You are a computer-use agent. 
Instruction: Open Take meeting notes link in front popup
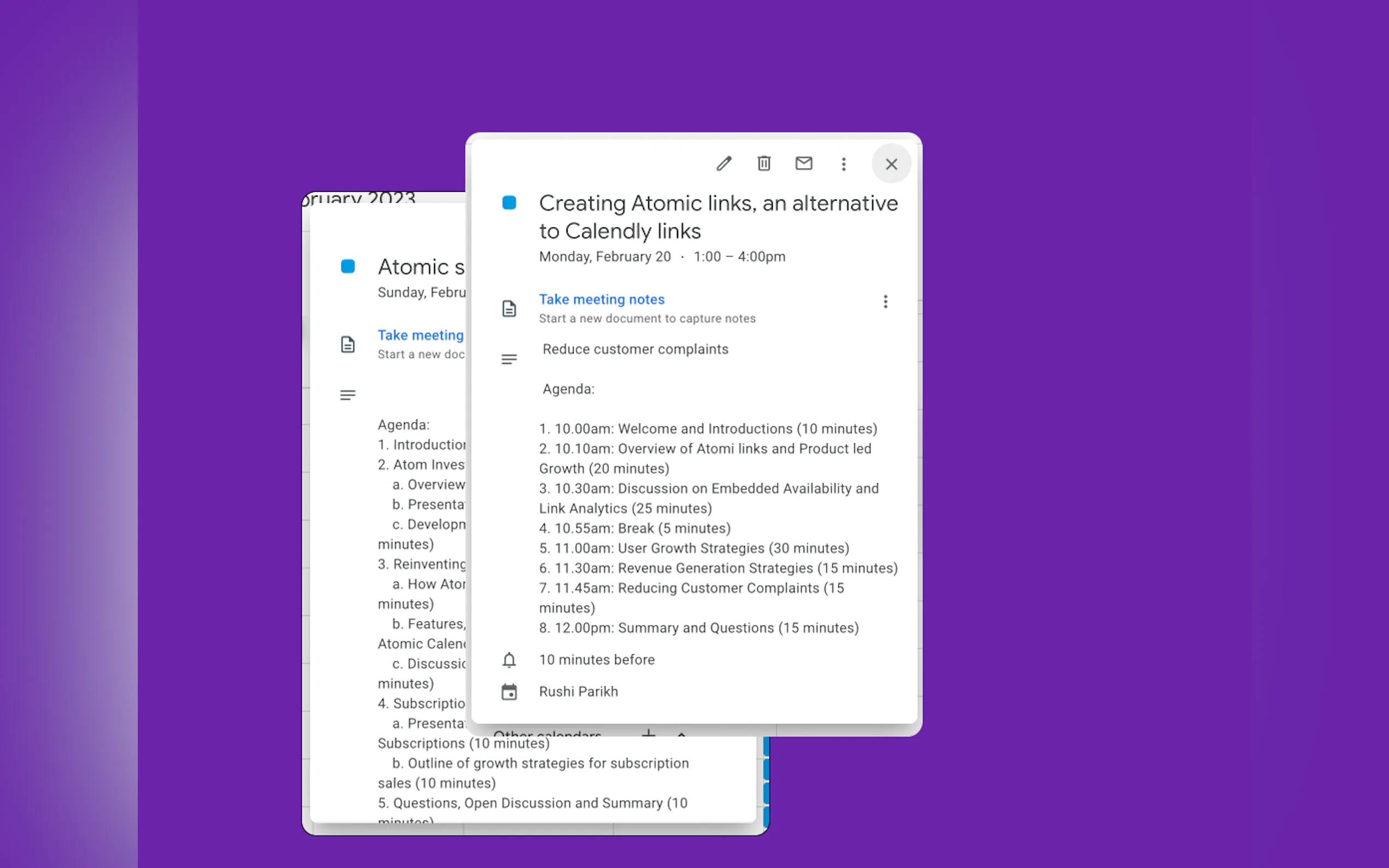click(601, 299)
